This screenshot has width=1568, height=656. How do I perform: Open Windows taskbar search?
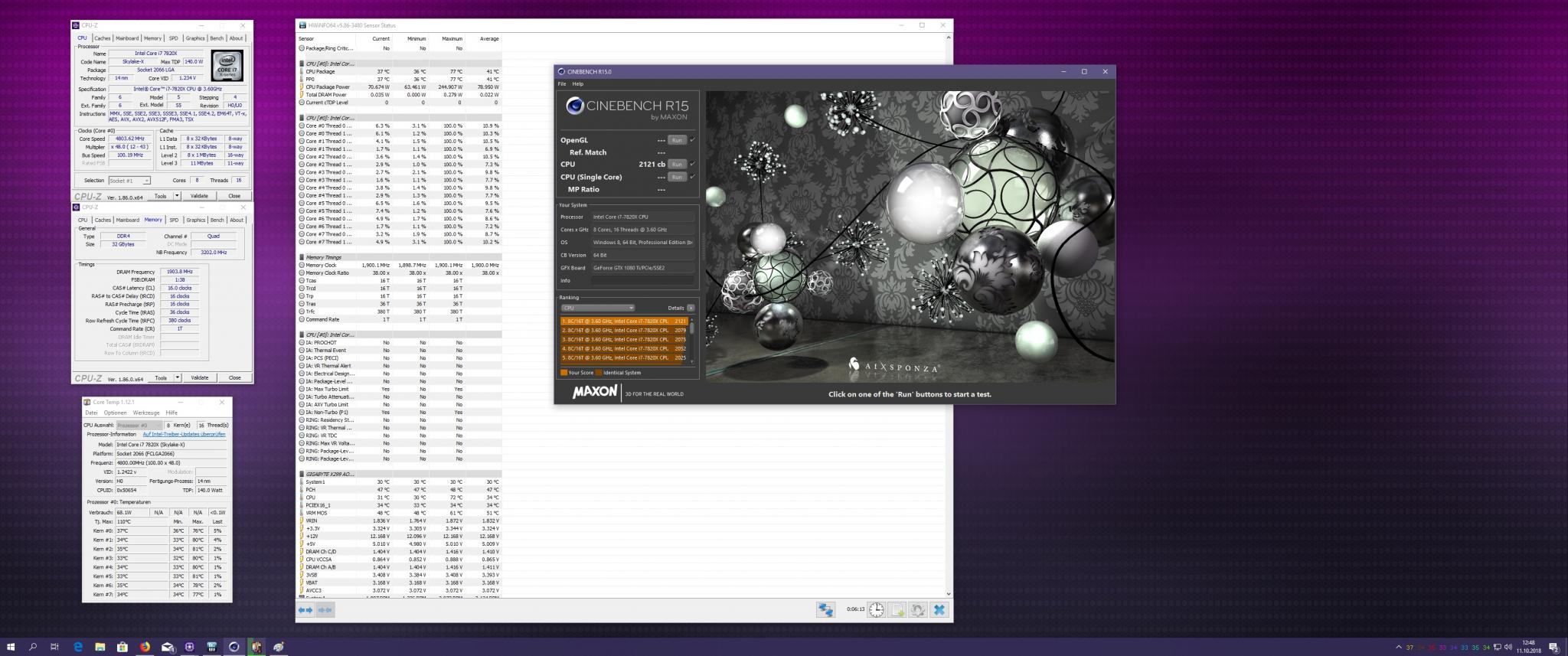pyautogui.click(x=33, y=647)
